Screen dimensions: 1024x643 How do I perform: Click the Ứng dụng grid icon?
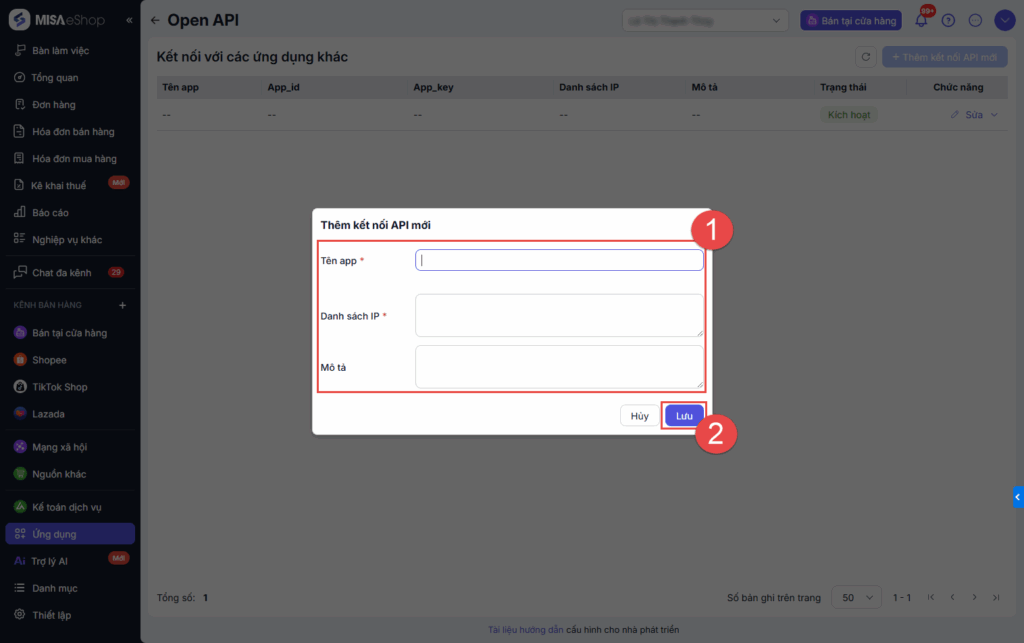[x=20, y=533]
